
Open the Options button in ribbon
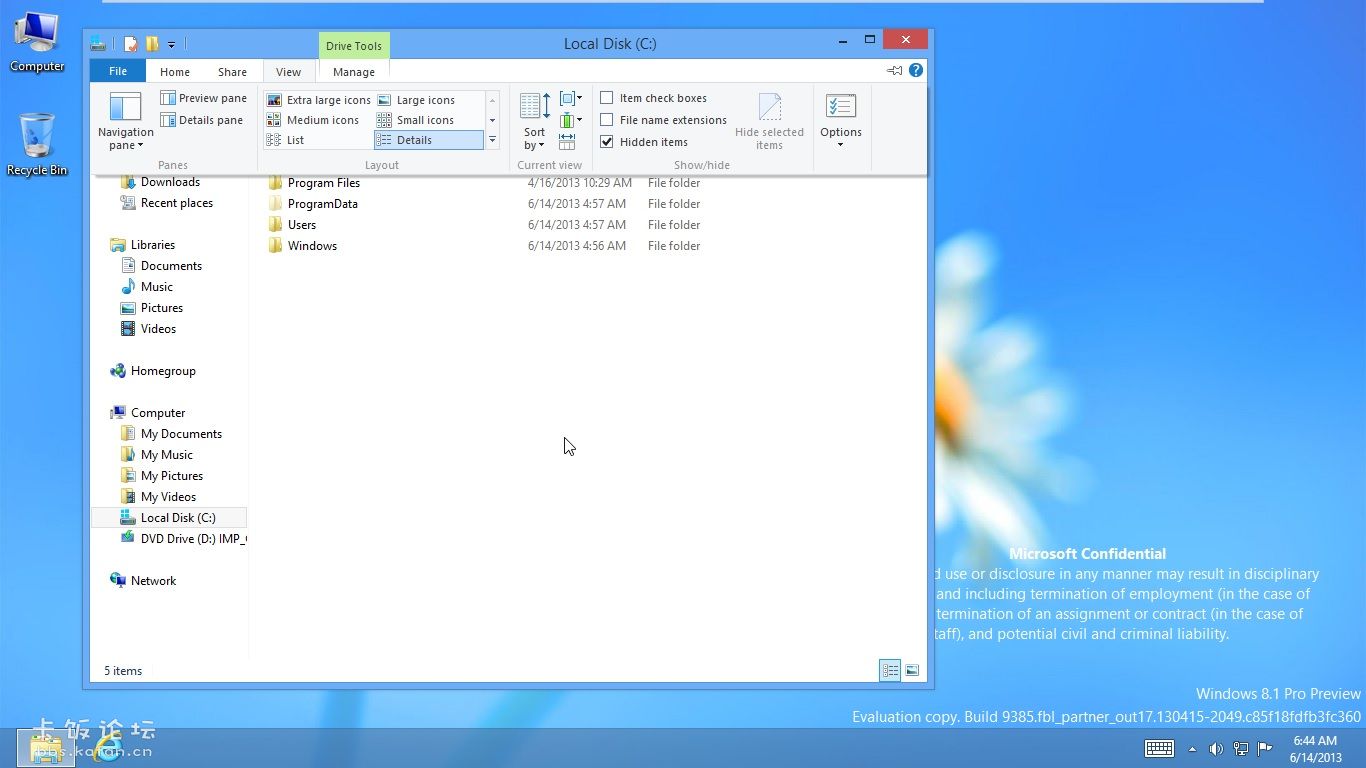(x=841, y=122)
